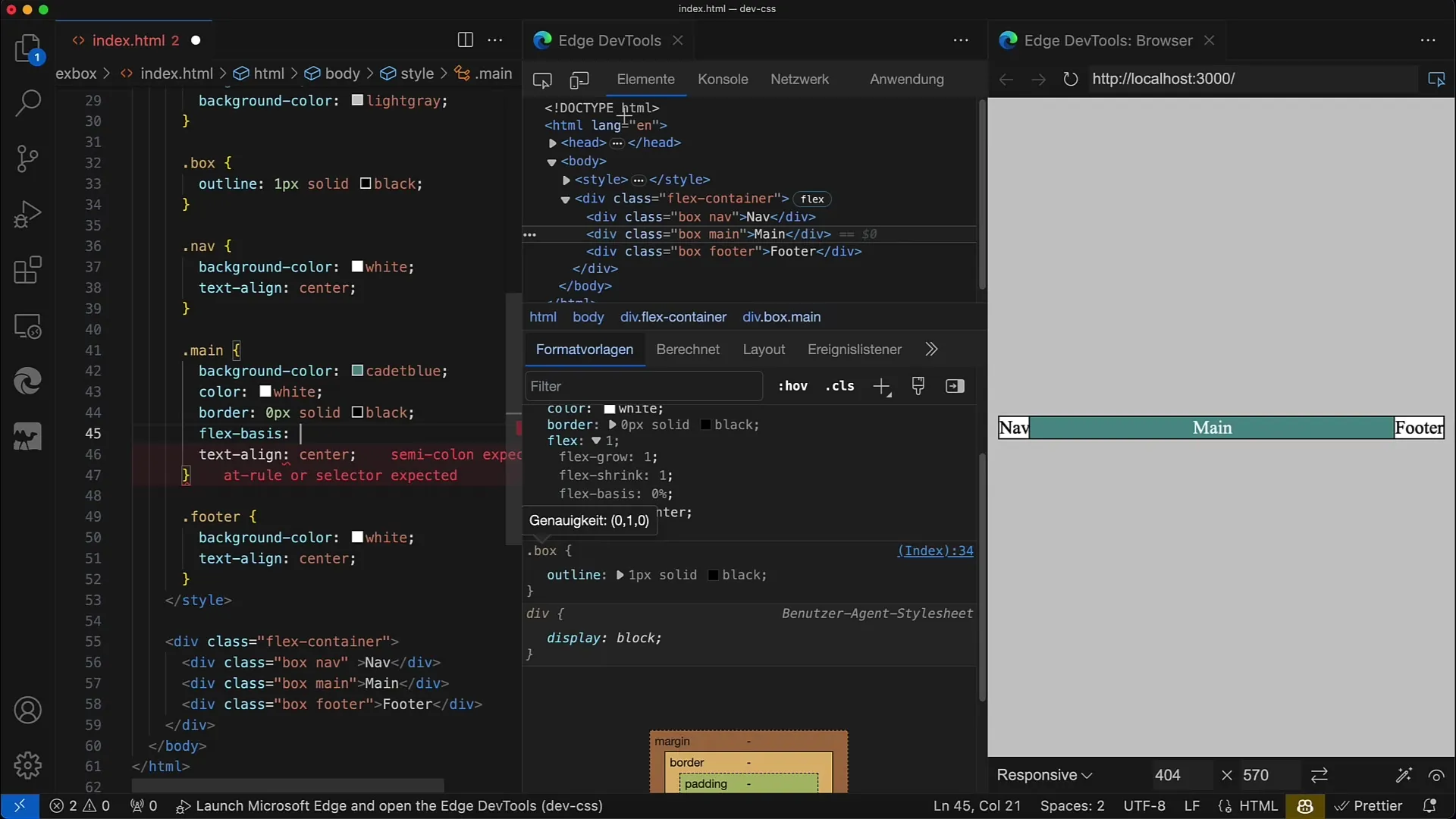This screenshot has height=819, width=1456.
Task: Open the Run and Debug view
Action: coord(28,214)
